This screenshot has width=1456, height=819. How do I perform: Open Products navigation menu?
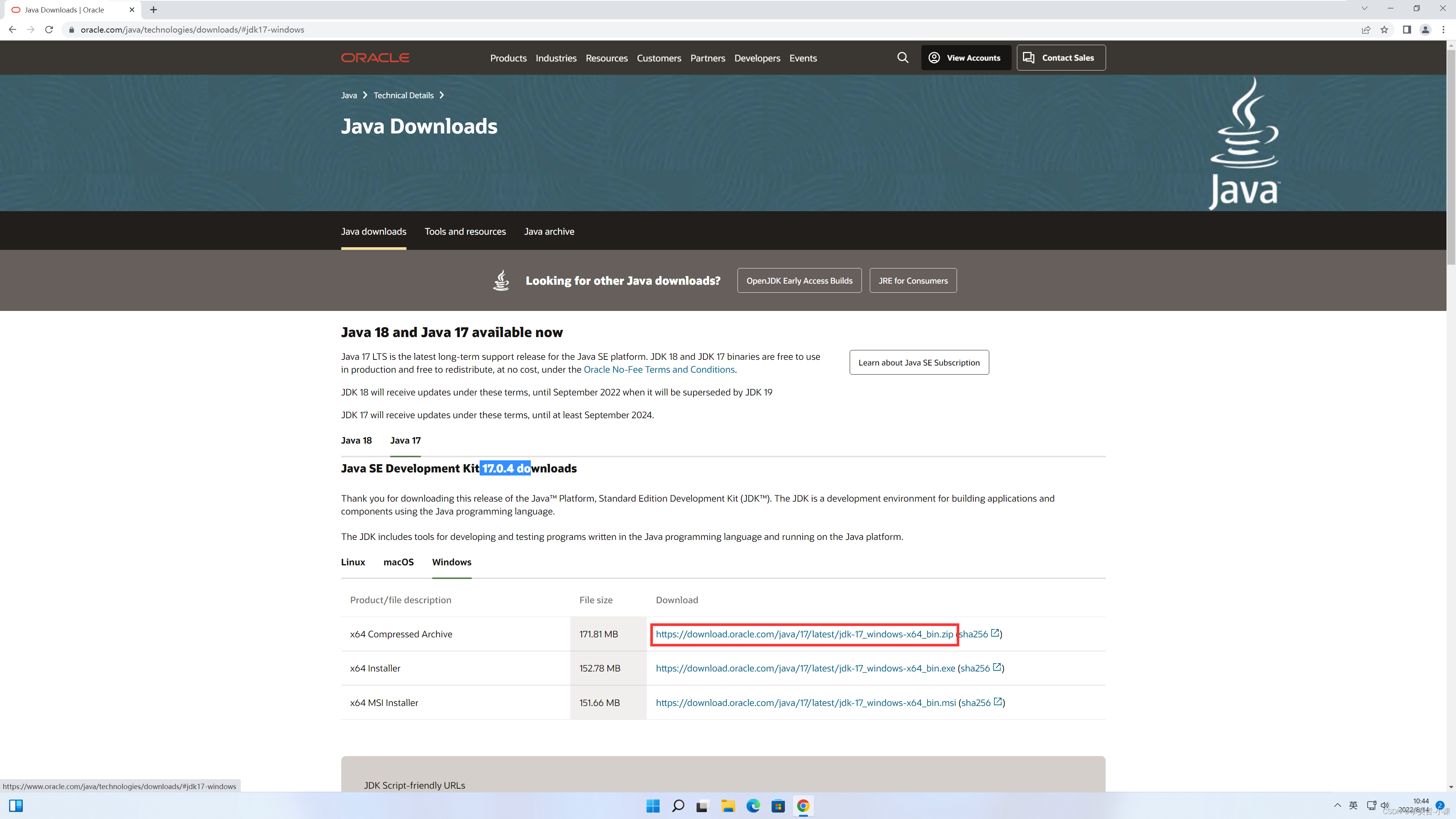[508, 58]
